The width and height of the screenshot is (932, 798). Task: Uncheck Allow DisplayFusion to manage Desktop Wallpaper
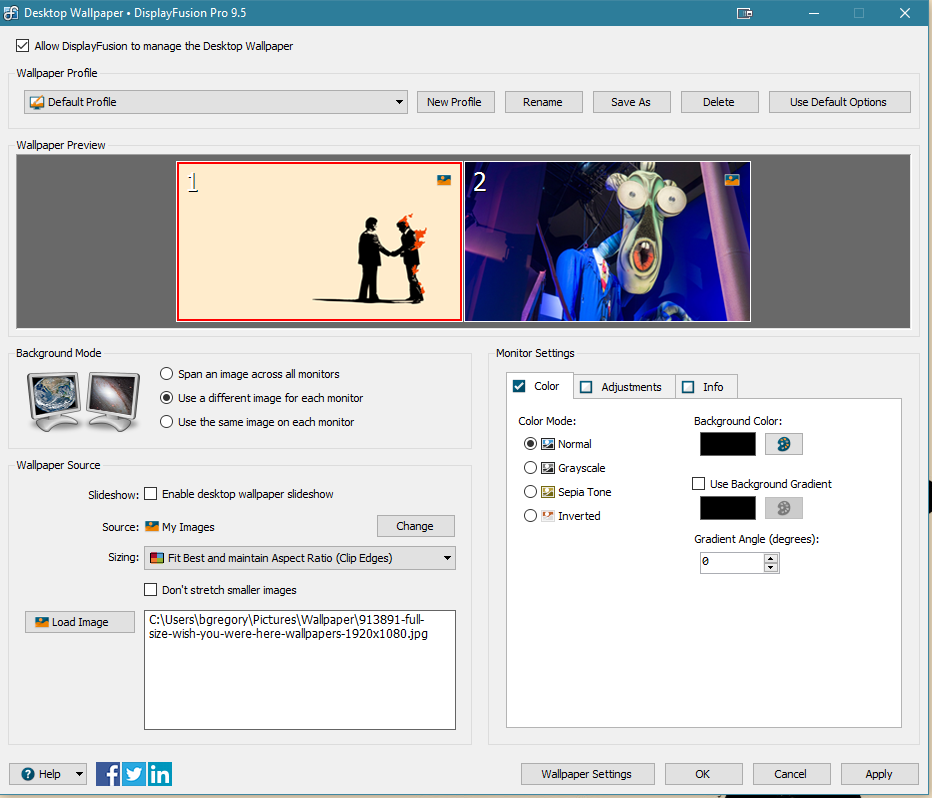(23, 46)
